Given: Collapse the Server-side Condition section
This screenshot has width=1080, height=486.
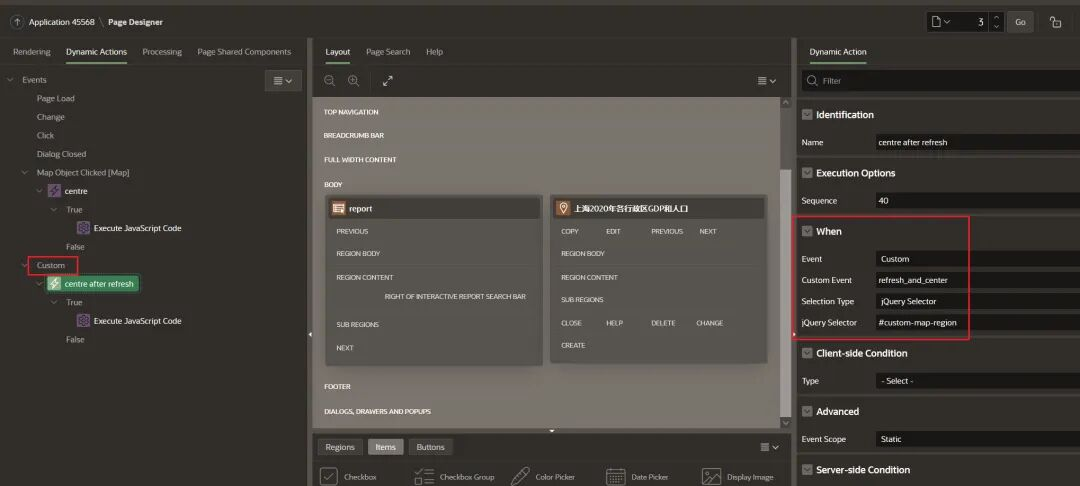Looking at the screenshot, I should pos(807,469).
